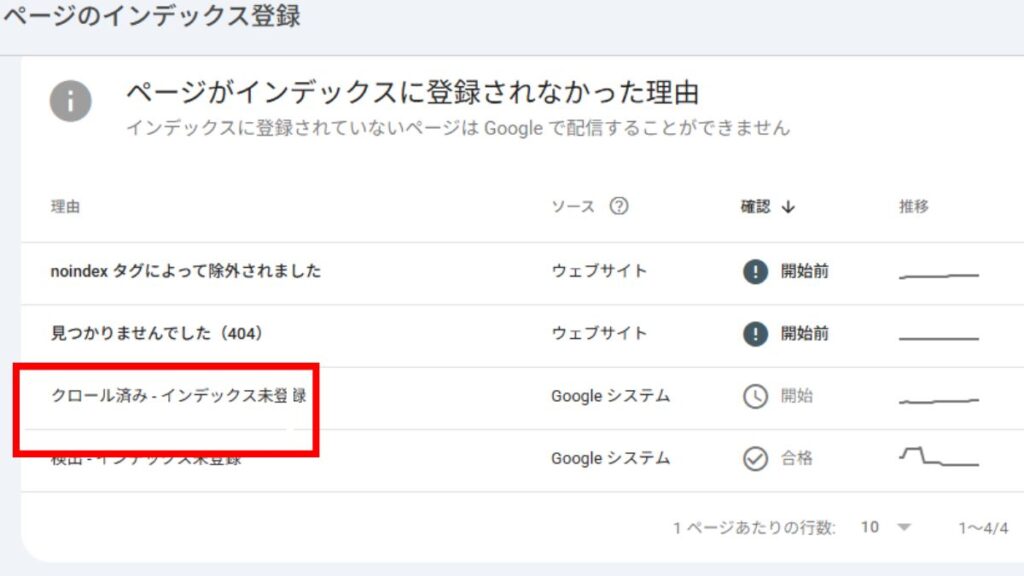Click the 1～4/4 pagination range text
Viewport: 1024px width, 576px height.
point(983,528)
